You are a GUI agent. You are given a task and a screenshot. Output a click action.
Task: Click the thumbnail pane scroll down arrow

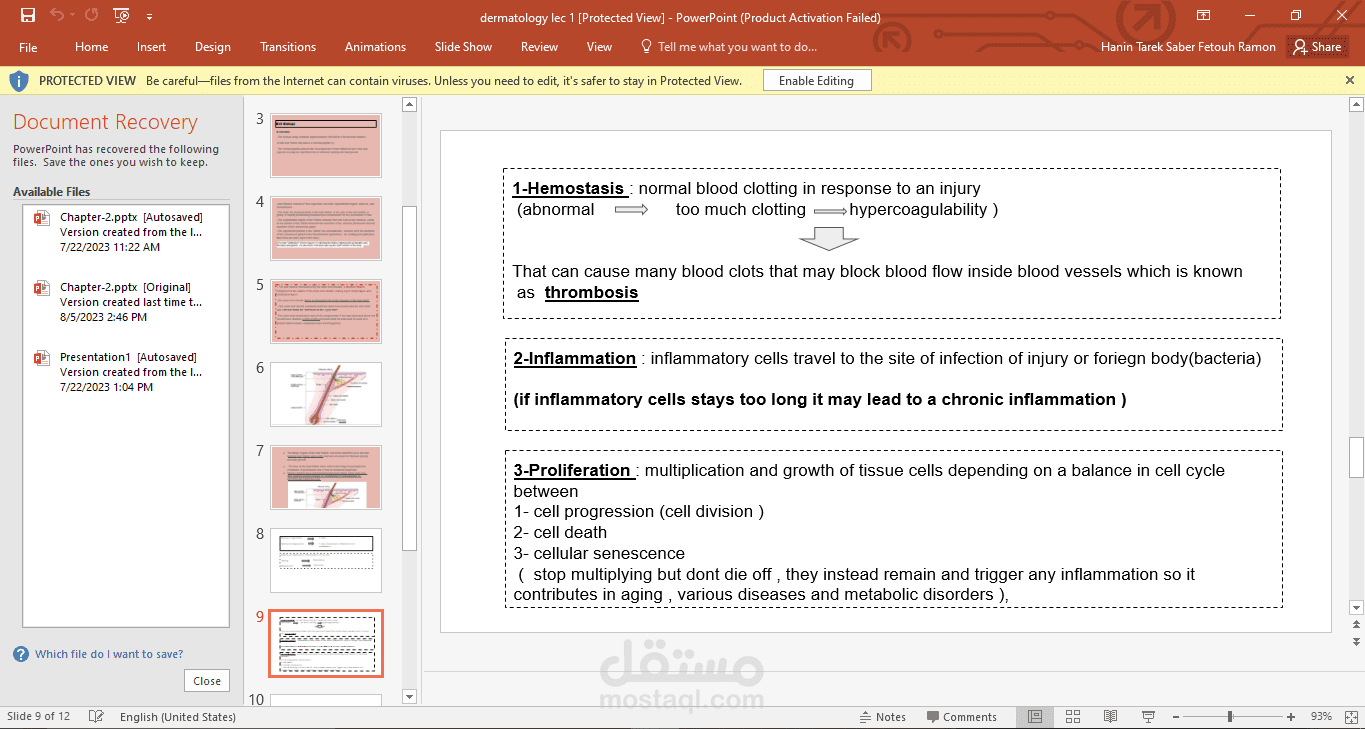(409, 696)
